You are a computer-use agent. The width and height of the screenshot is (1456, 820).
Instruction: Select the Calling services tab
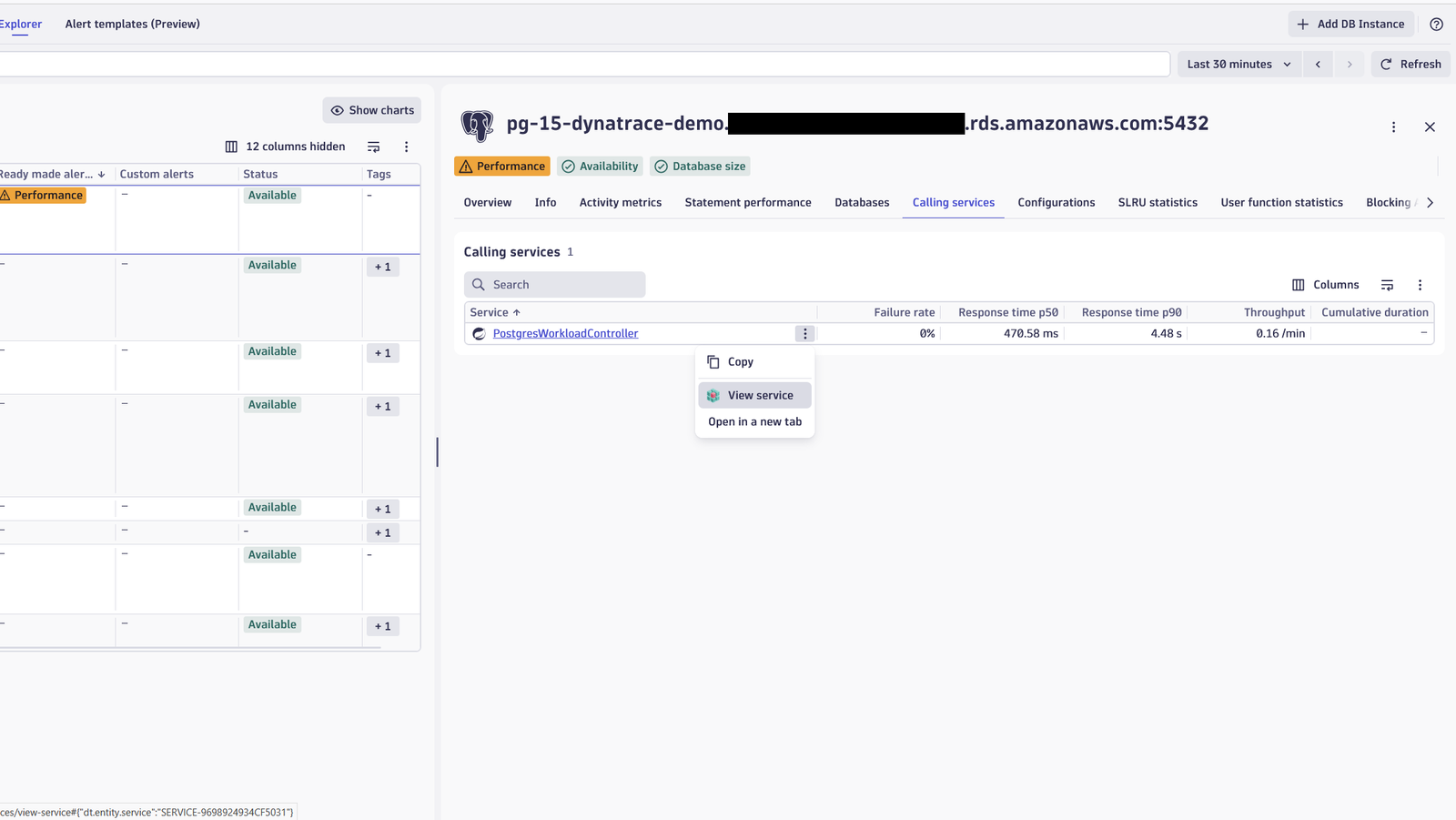click(x=954, y=203)
